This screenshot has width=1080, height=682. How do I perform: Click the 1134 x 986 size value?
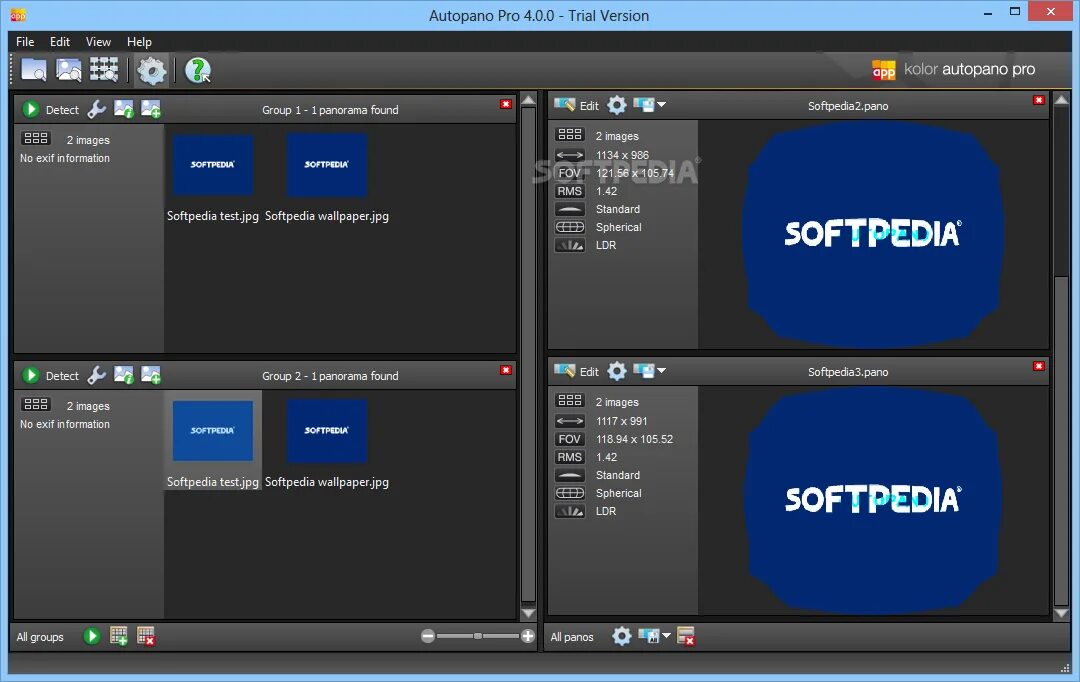(622, 155)
